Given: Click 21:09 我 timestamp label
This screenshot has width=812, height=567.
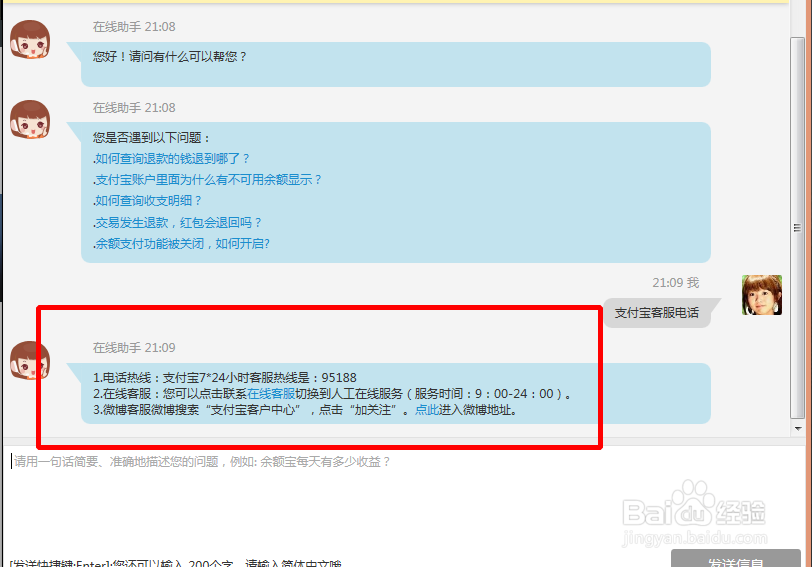Looking at the screenshot, I should click(676, 283).
